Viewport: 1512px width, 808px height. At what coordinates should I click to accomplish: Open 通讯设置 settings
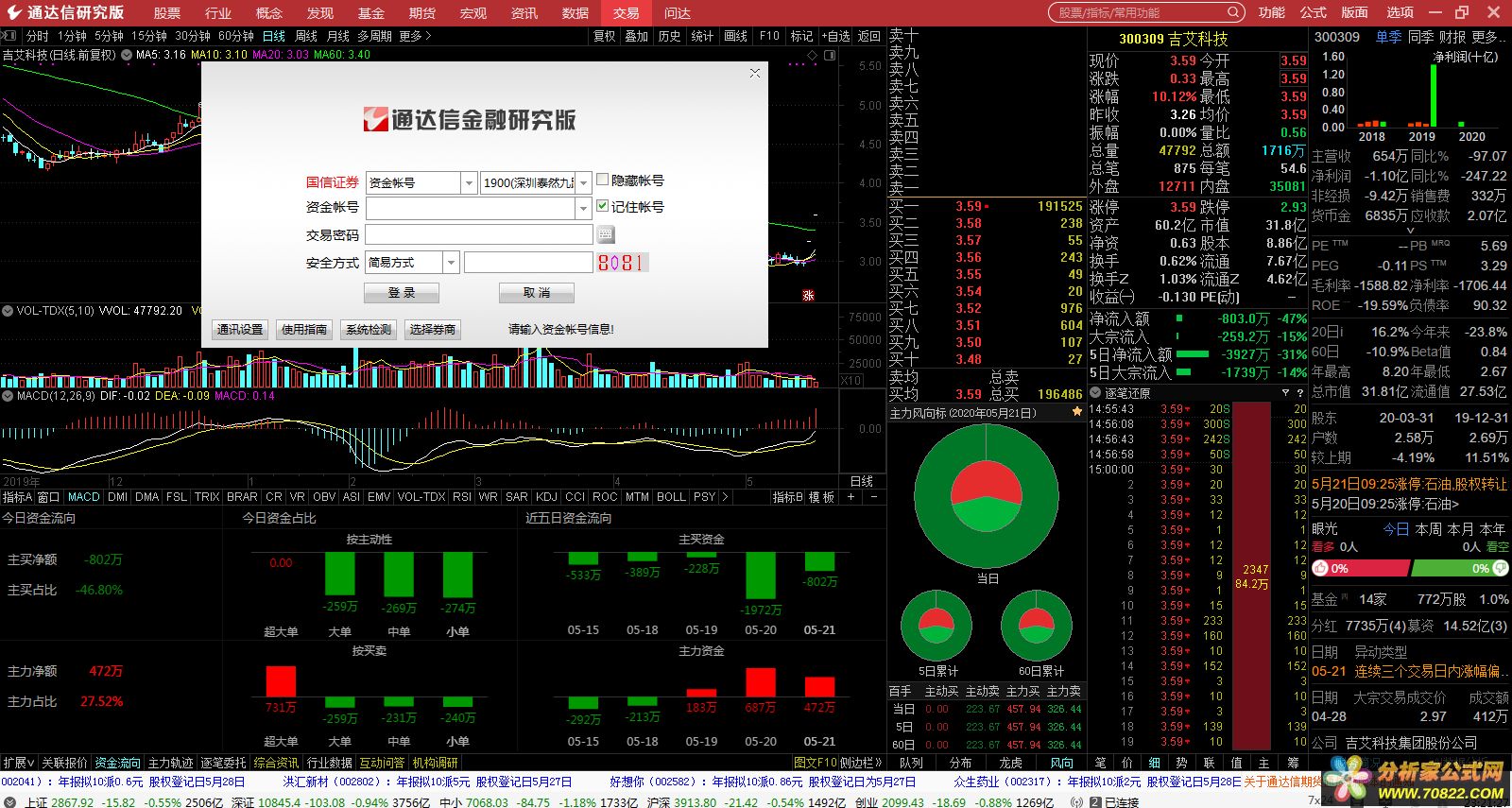coord(240,329)
